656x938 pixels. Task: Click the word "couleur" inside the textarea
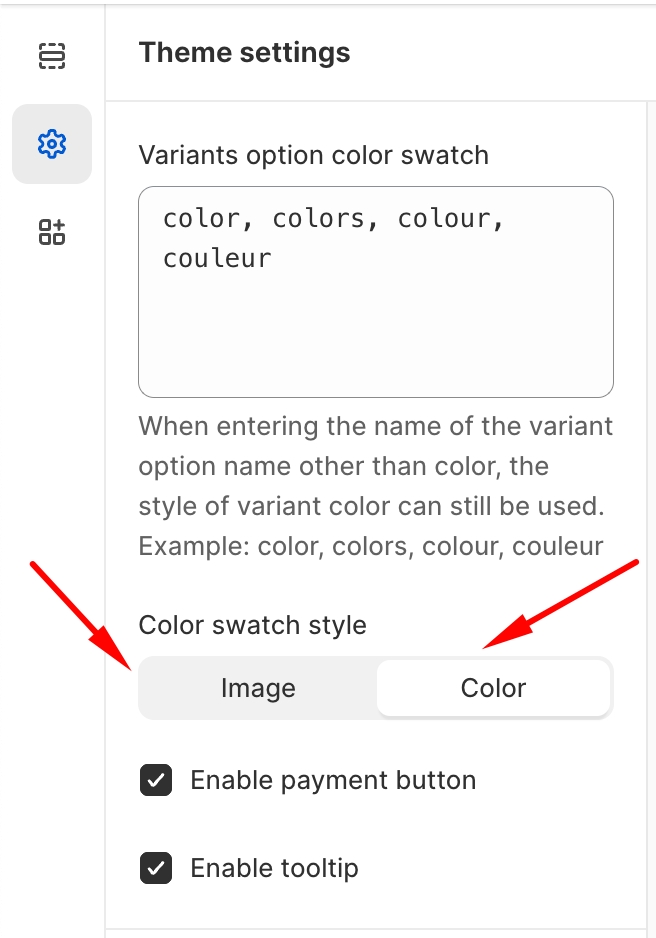click(x=217, y=258)
